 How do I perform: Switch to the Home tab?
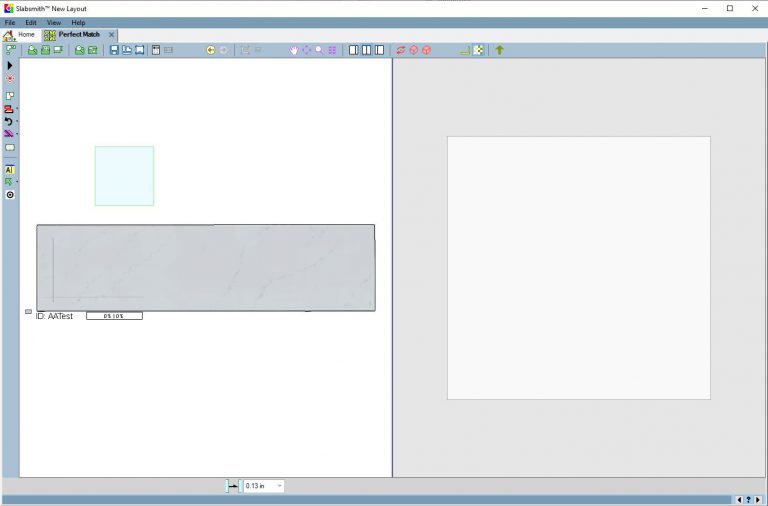click(x=26, y=35)
